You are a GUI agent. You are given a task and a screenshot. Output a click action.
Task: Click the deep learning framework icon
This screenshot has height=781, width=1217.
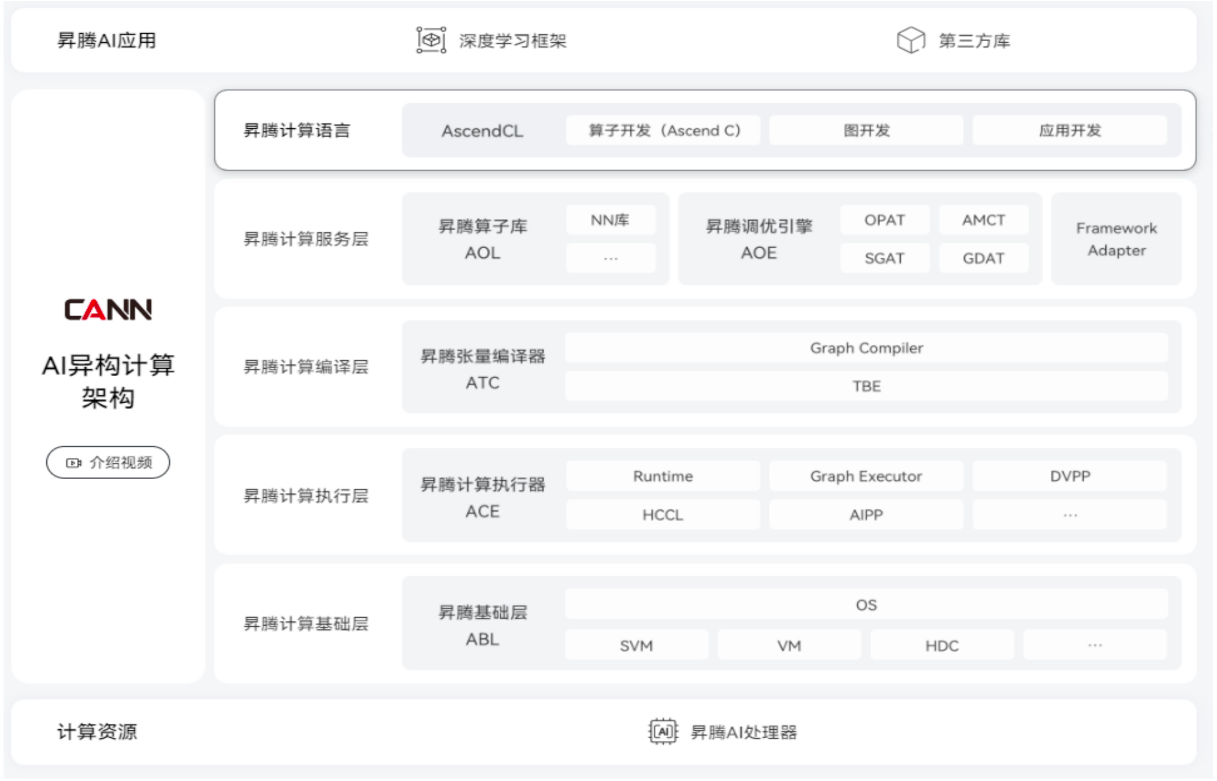[x=430, y=41]
